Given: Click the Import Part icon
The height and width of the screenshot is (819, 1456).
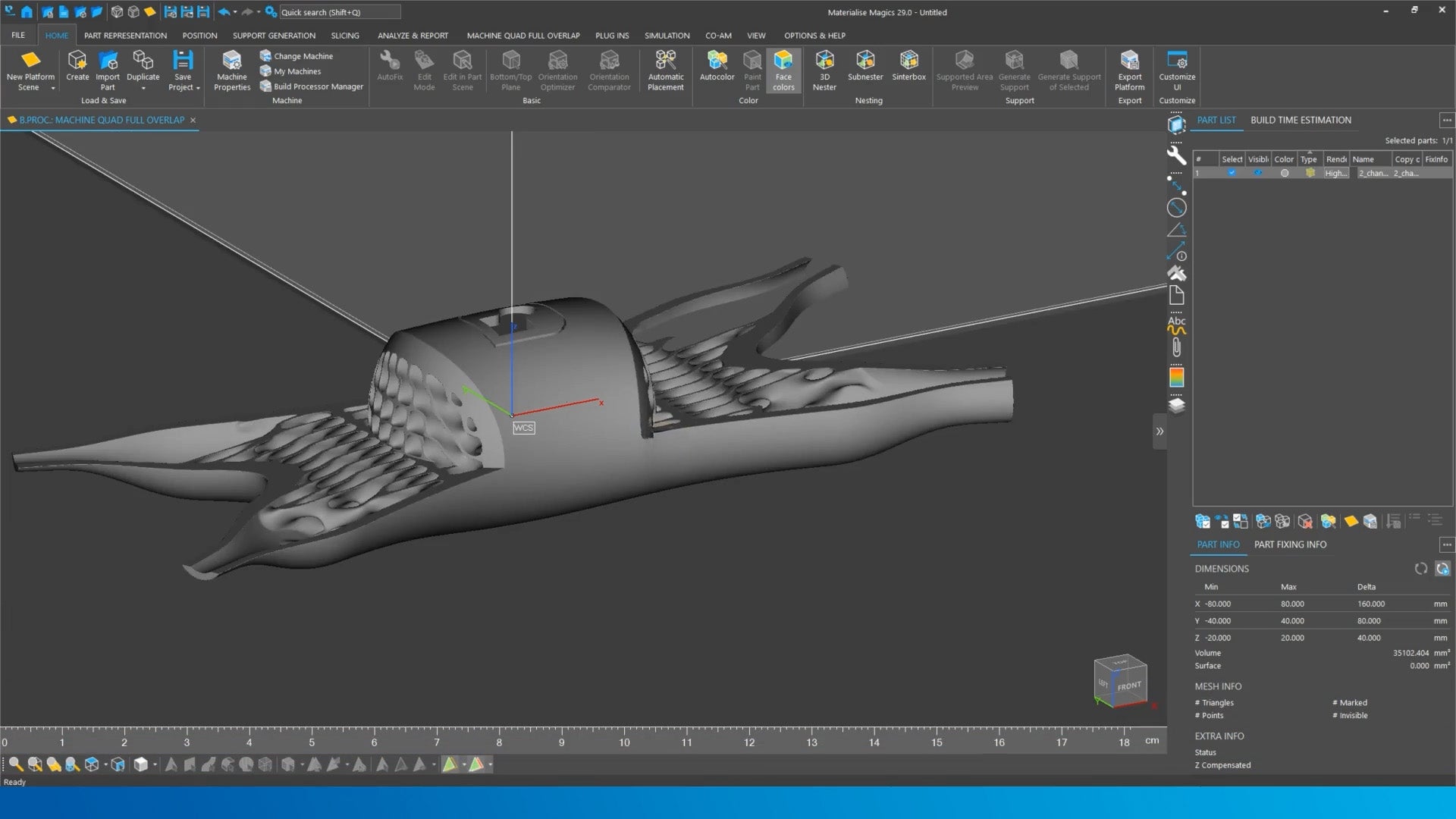Looking at the screenshot, I should 108,61.
